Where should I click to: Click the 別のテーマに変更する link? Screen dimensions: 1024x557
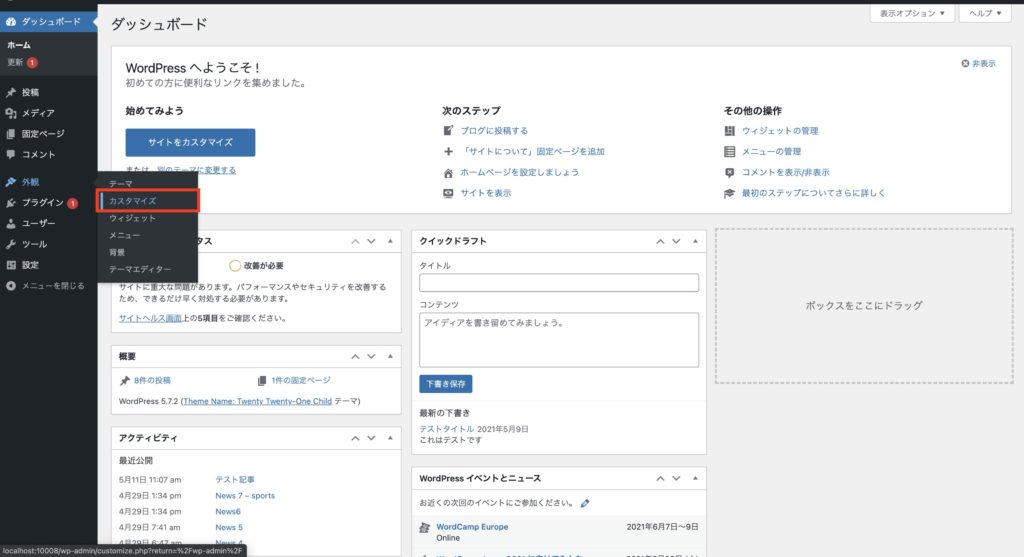click(x=197, y=170)
